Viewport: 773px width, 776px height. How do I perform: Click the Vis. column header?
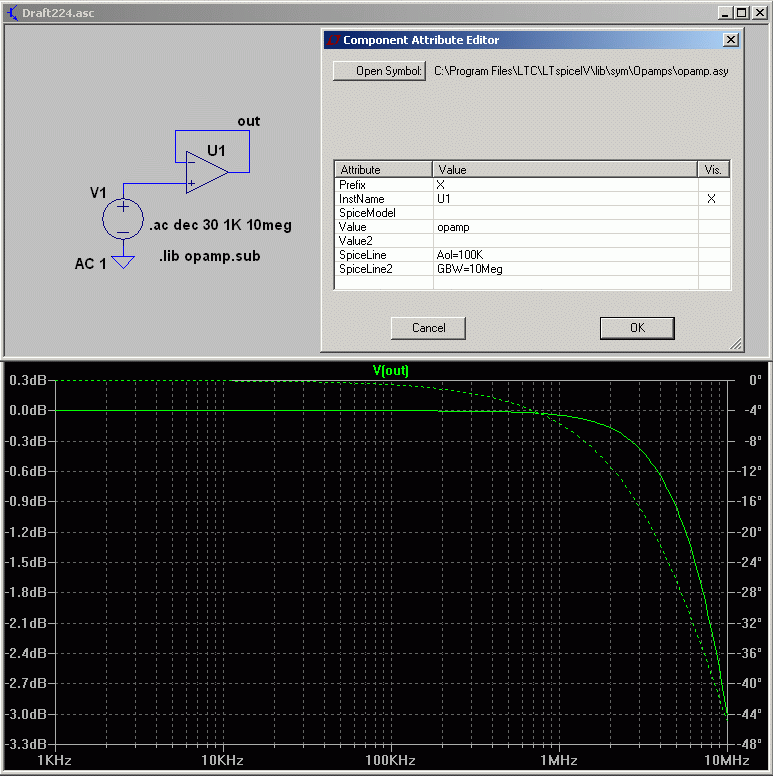pyautogui.click(x=714, y=170)
